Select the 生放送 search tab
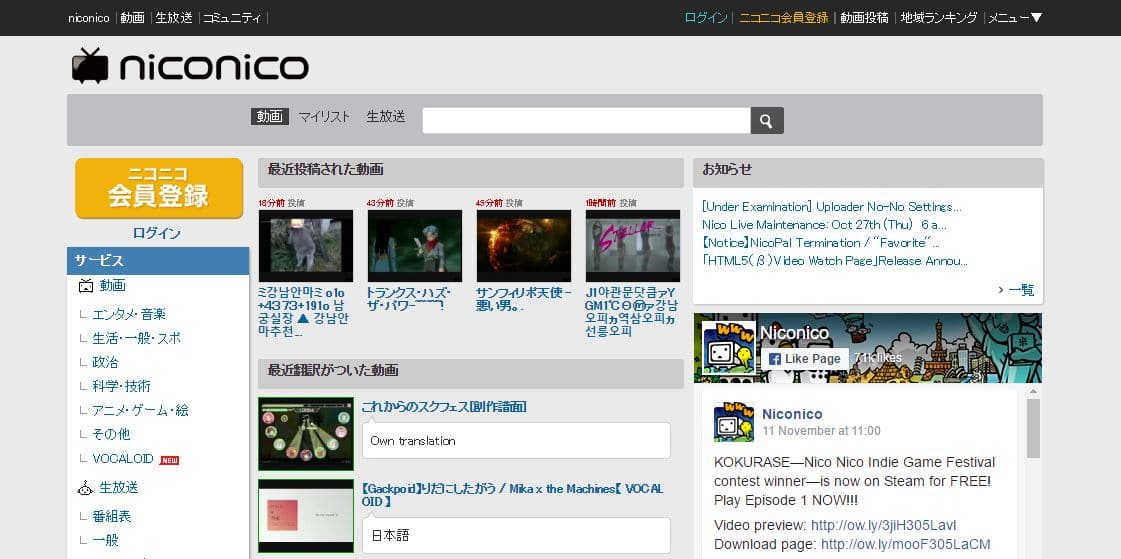The image size is (1121, 559). pos(386,117)
